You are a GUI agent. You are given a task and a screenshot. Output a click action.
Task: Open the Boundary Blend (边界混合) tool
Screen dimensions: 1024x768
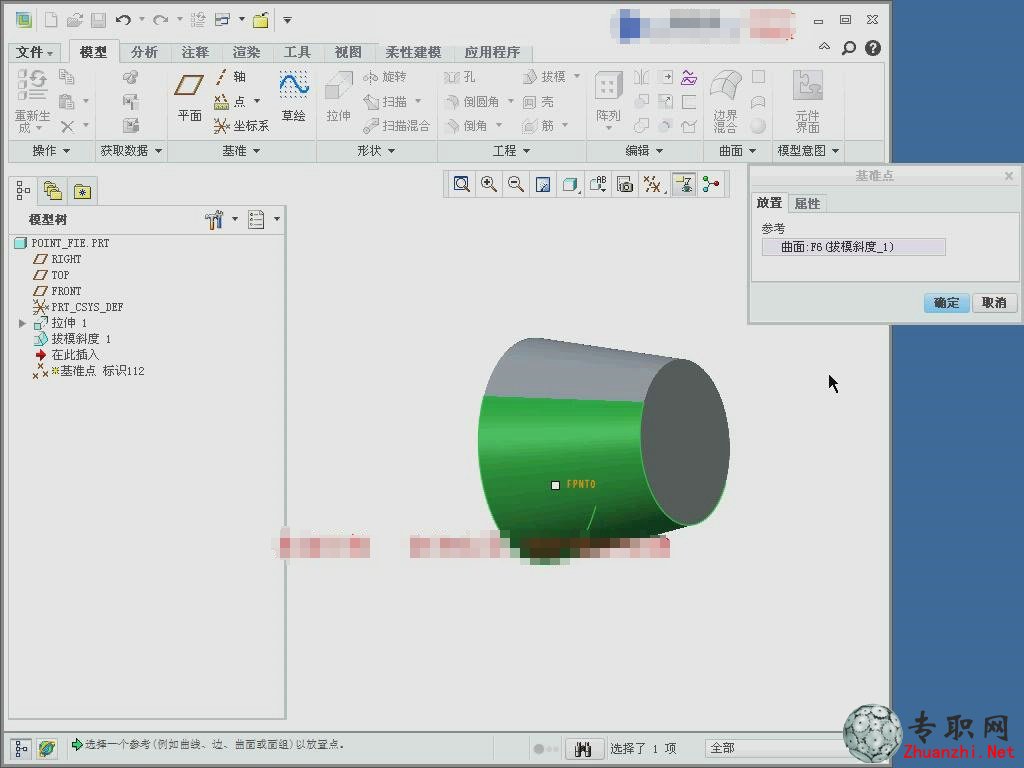coord(725,101)
